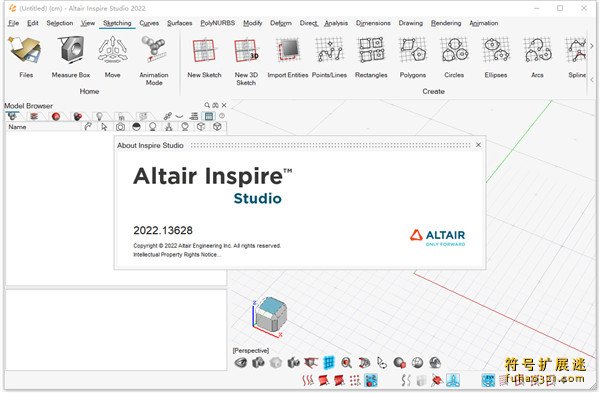Toggle the highlighted table view in Model Browser
This screenshot has height=393, width=600.
pyautogui.click(x=209, y=116)
